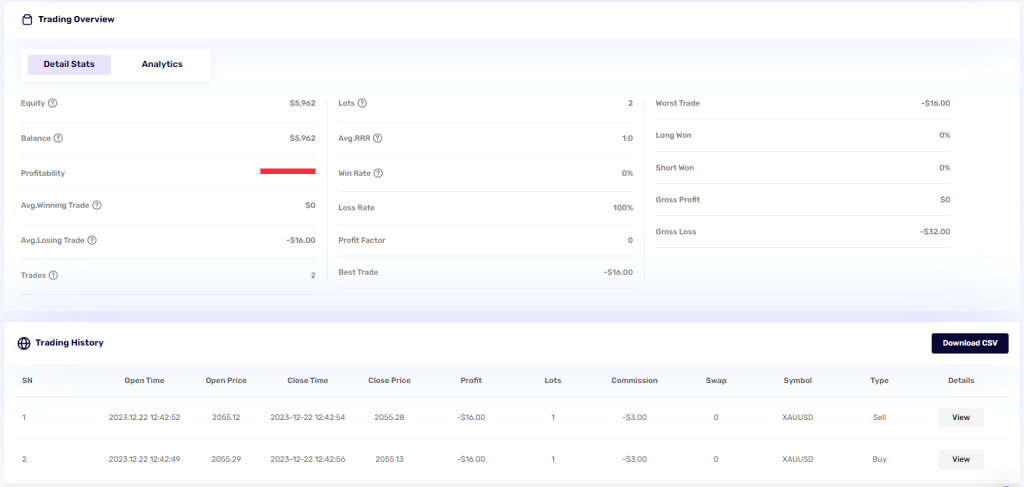1024x487 pixels.
Task: Click the Symbol column header
Action: pyautogui.click(x=797, y=381)
